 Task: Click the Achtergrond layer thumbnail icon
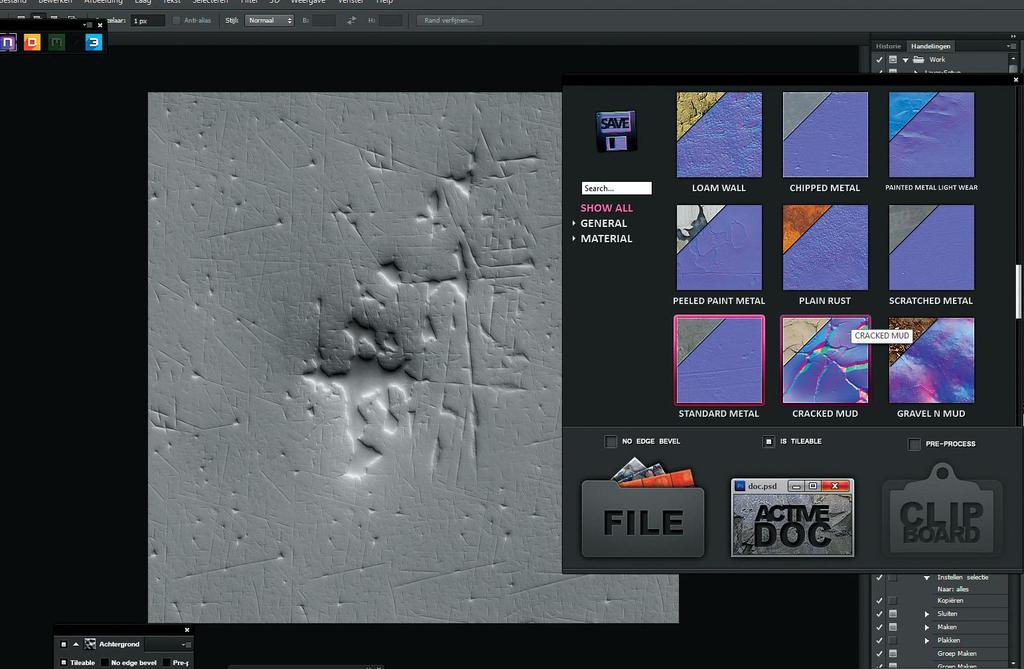pyautogui.click(x=90, y=644)
